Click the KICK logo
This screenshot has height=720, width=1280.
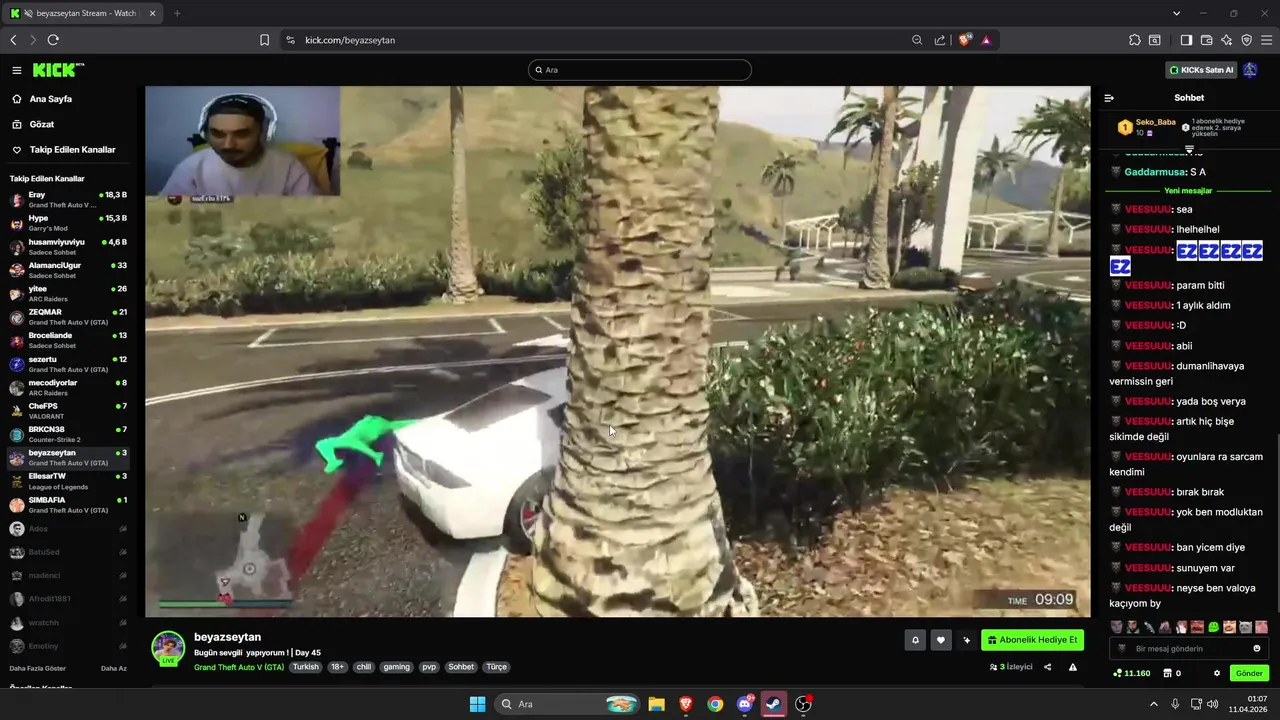[58, 70]
